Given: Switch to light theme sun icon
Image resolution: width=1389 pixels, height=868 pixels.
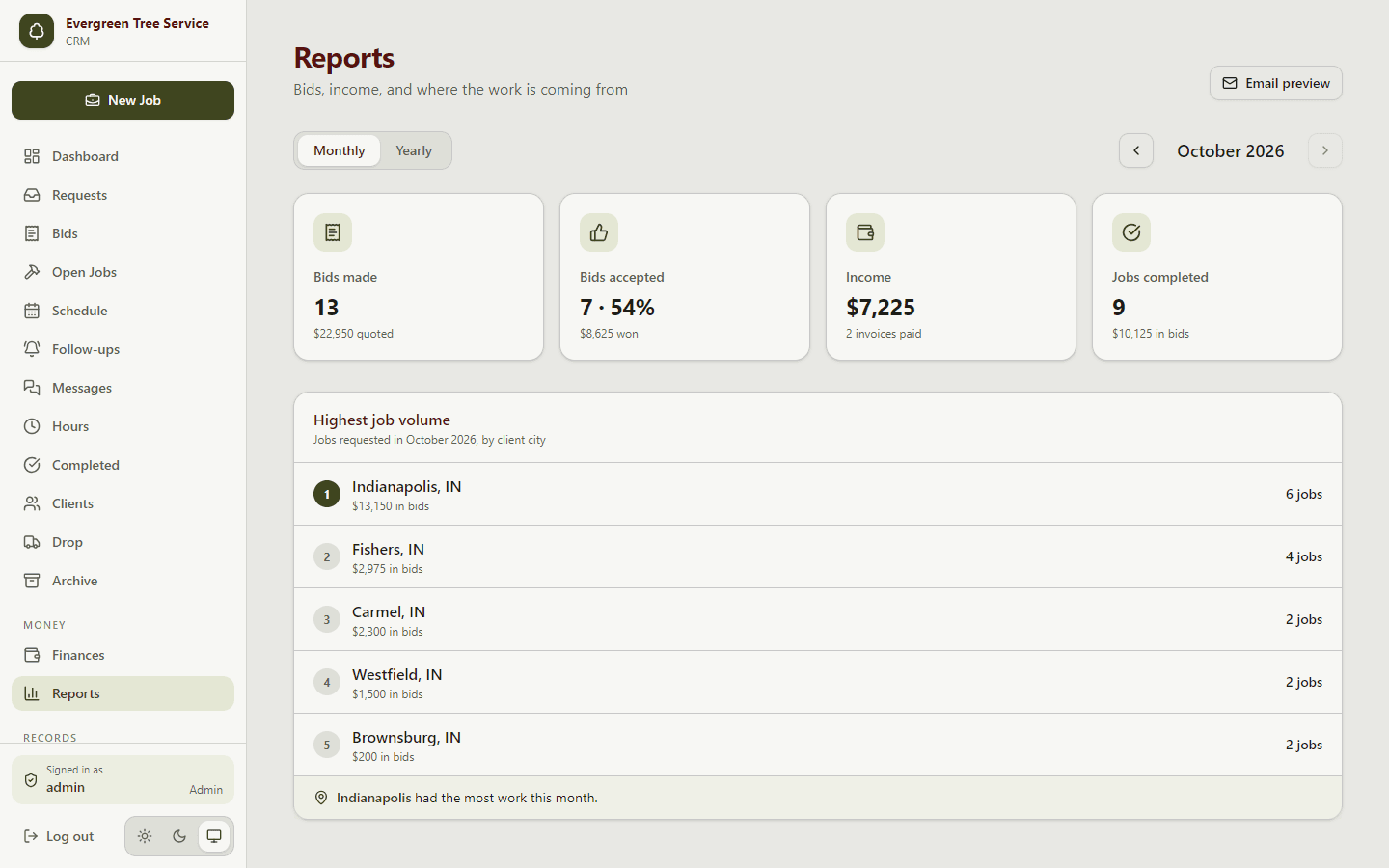Looking at the screenshot, I should [x=145, y=836].
